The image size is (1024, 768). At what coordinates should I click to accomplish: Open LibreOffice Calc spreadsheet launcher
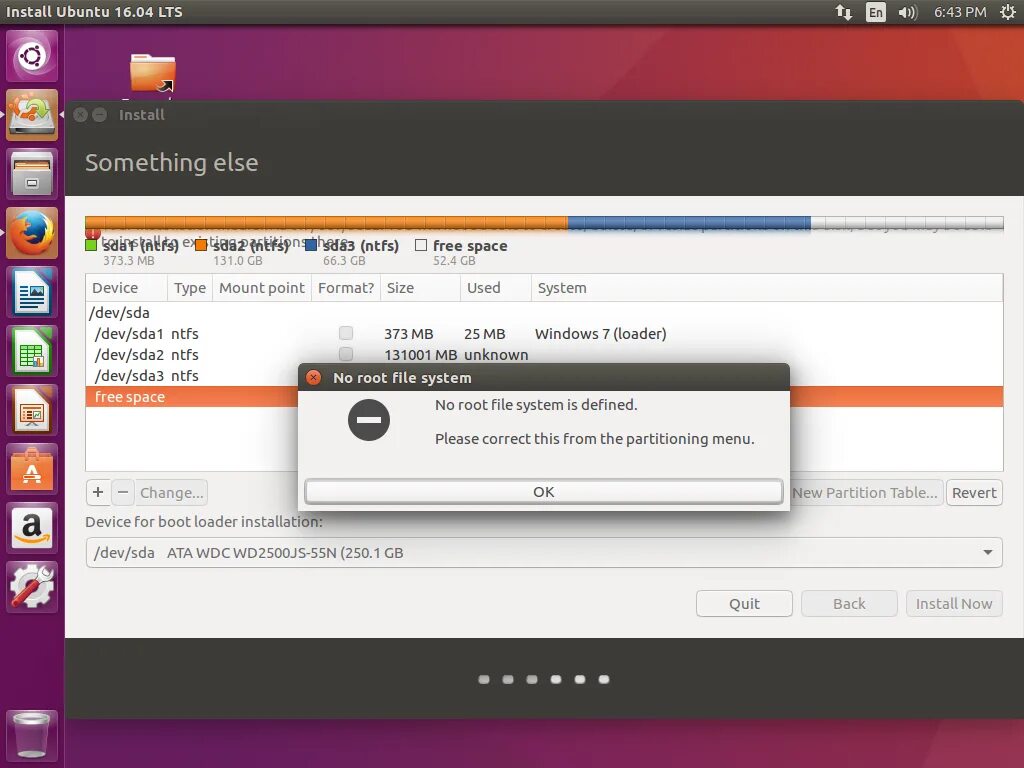(32, 351)
